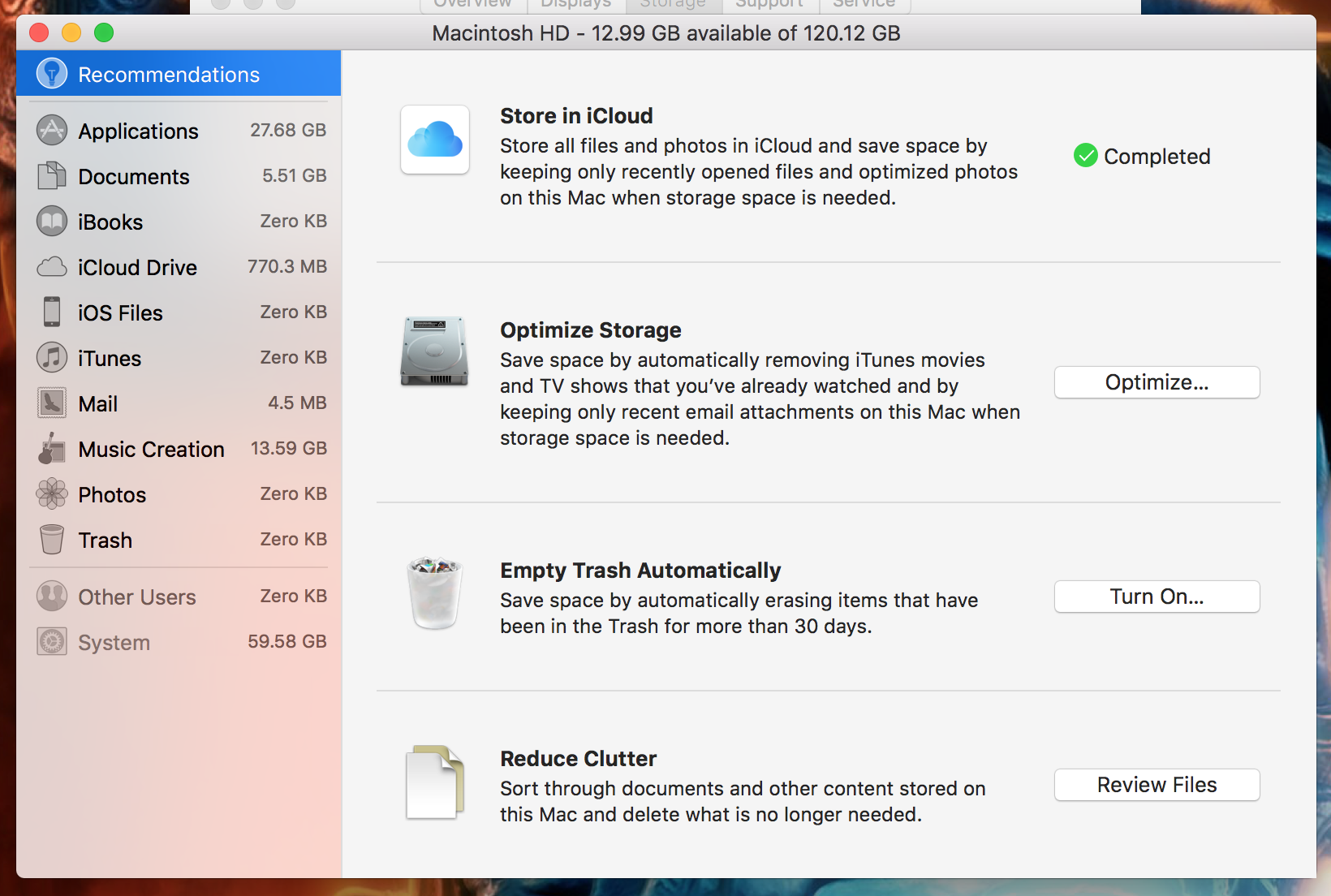Select the Trash category label
This screenshot has height=896, width=1331.
(105, 541)
